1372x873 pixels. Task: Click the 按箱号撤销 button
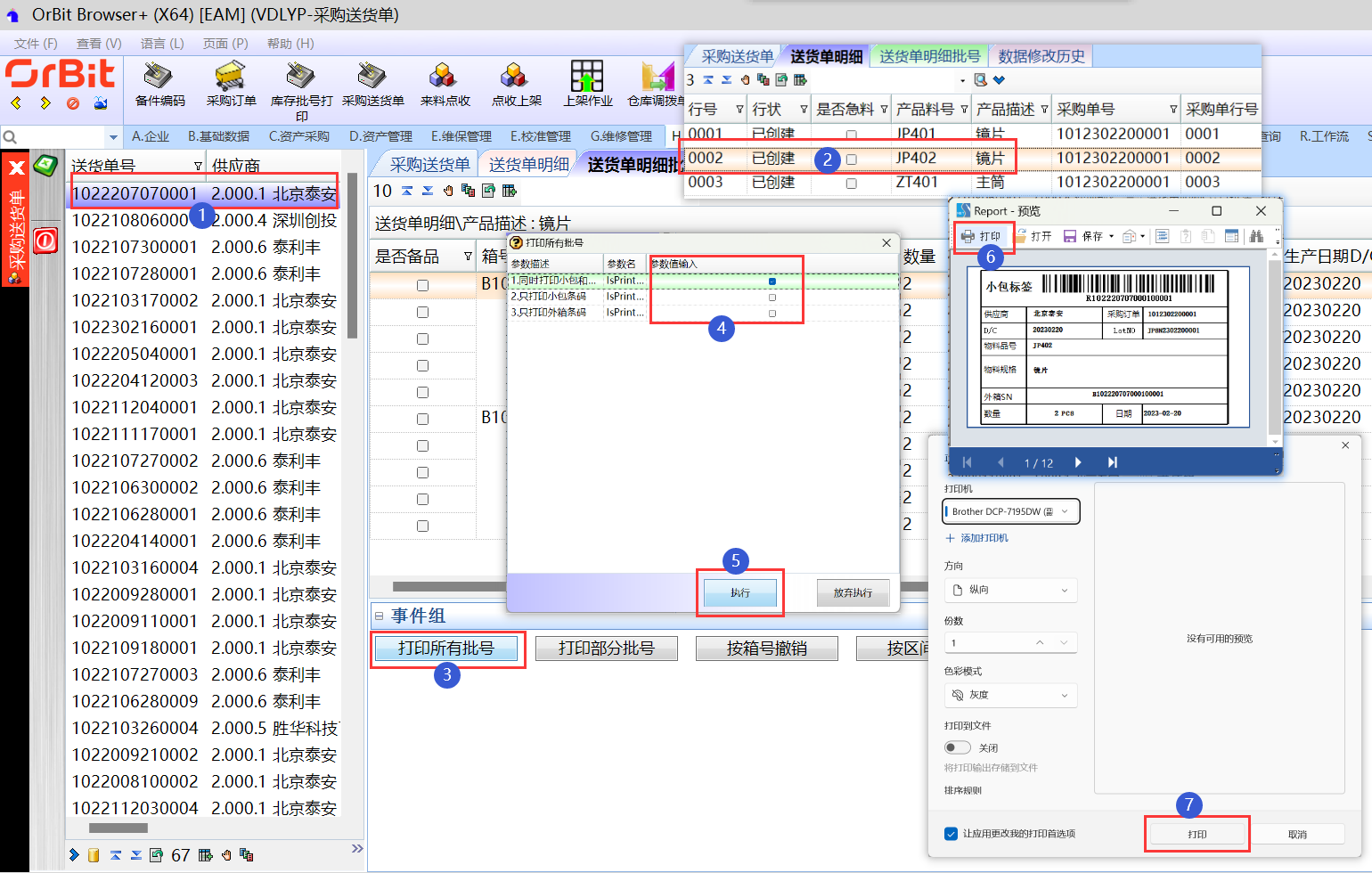point(766,649)
